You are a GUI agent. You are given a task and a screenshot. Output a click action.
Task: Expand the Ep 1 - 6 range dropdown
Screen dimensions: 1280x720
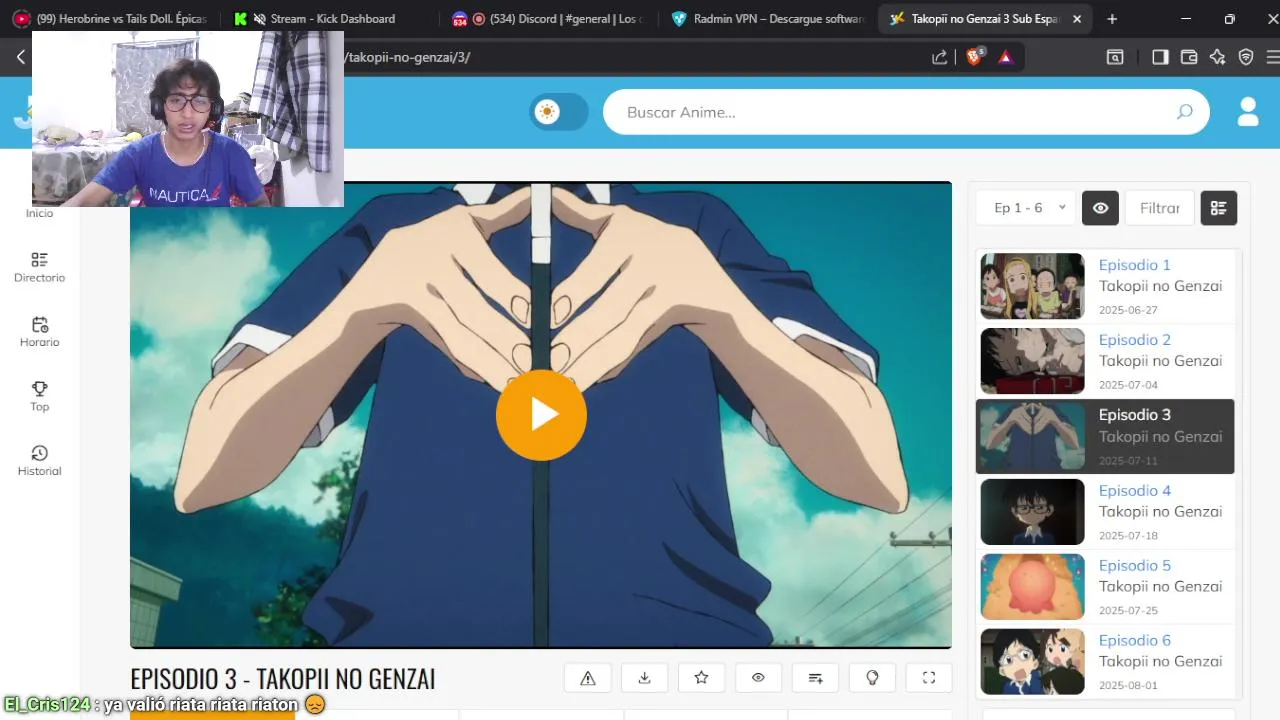(x=1026, y=208)
